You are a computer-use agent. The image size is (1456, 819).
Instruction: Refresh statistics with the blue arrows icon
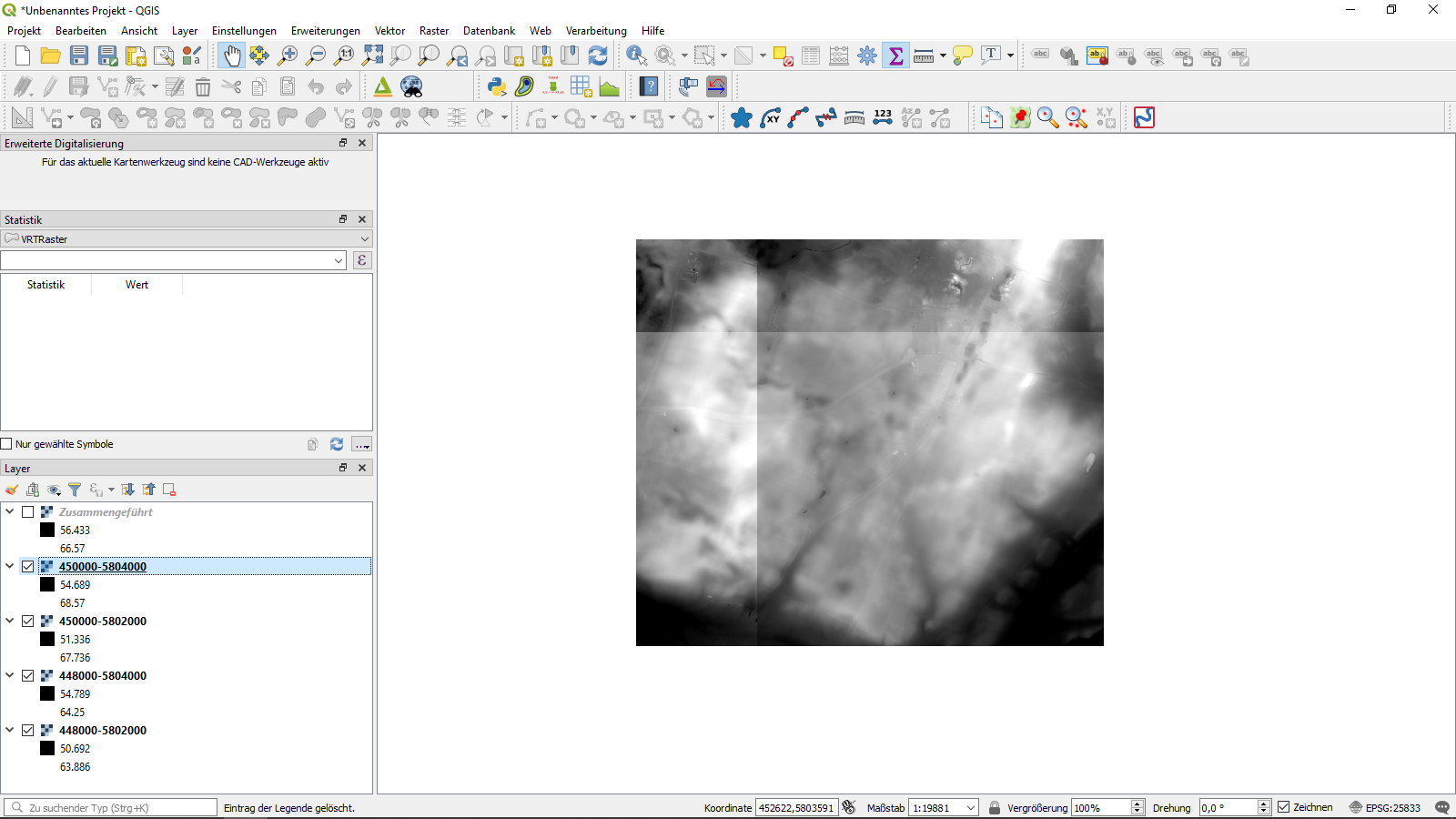pyautogui.click(x=337, y=444)
